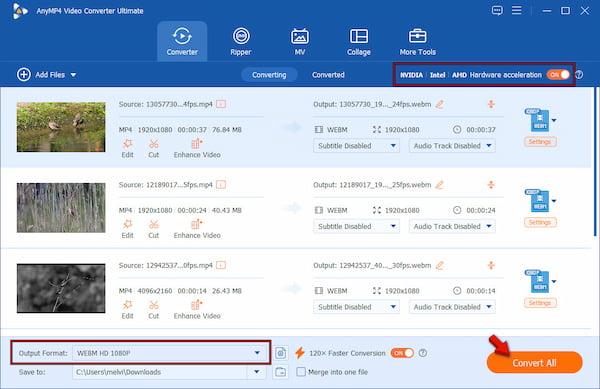Viewport: 600px width, 389px height.
Task: Click Settings button for 12189017 video
Action: tap(540, 223)
